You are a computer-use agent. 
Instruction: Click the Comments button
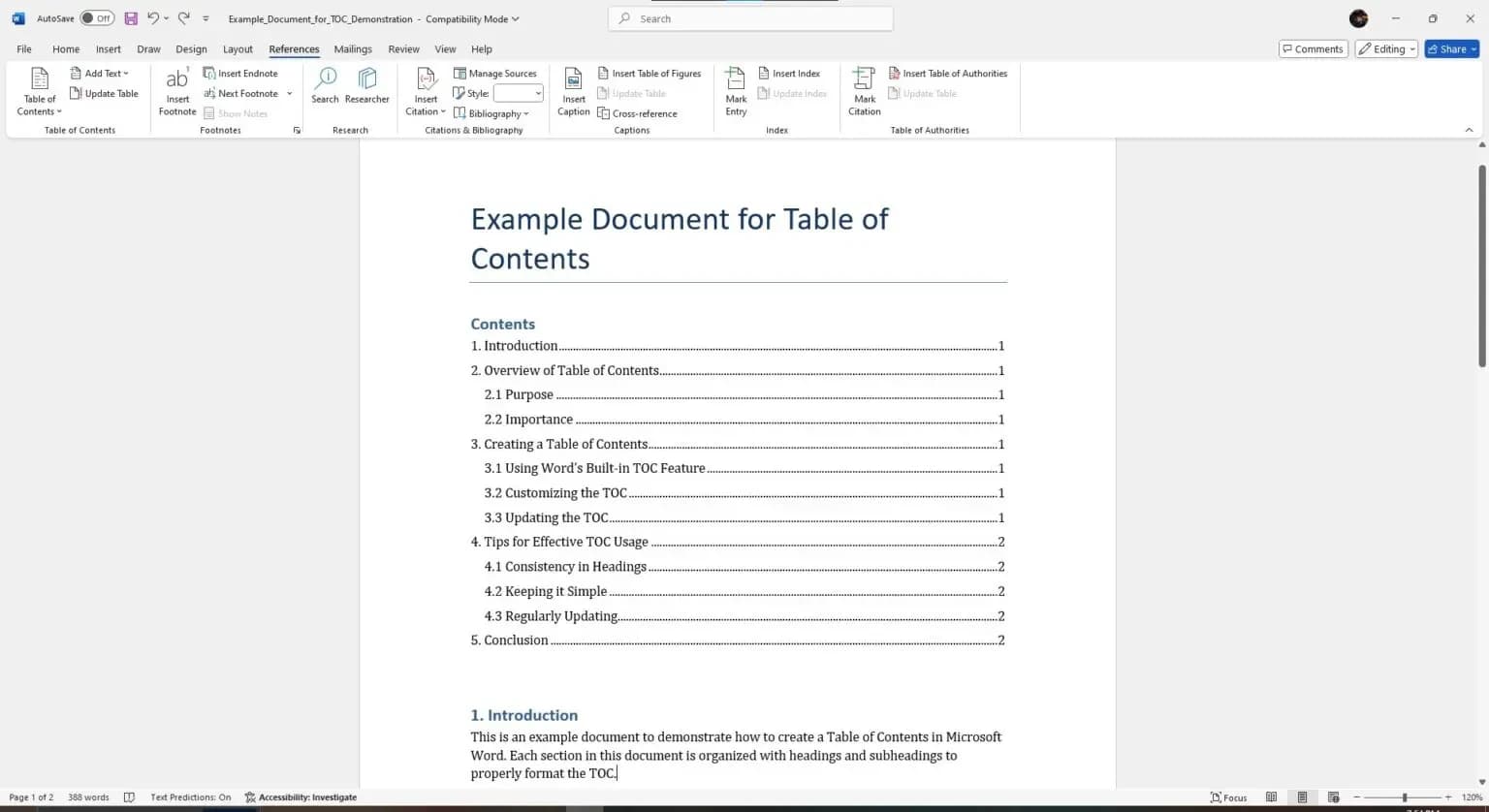[1313, 49]
